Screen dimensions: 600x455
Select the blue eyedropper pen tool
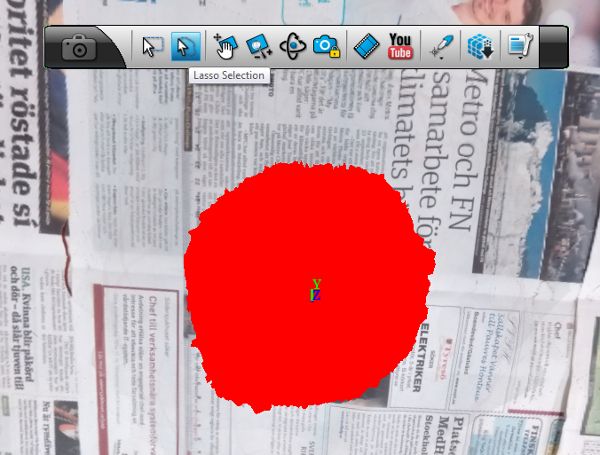(440, 47)
